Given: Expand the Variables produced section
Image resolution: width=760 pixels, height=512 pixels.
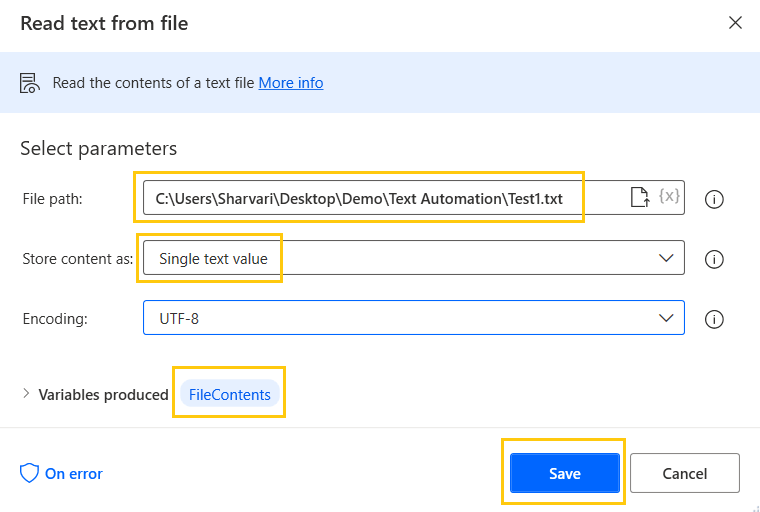Looking at the screenshot, I should (x=26, y=394).
